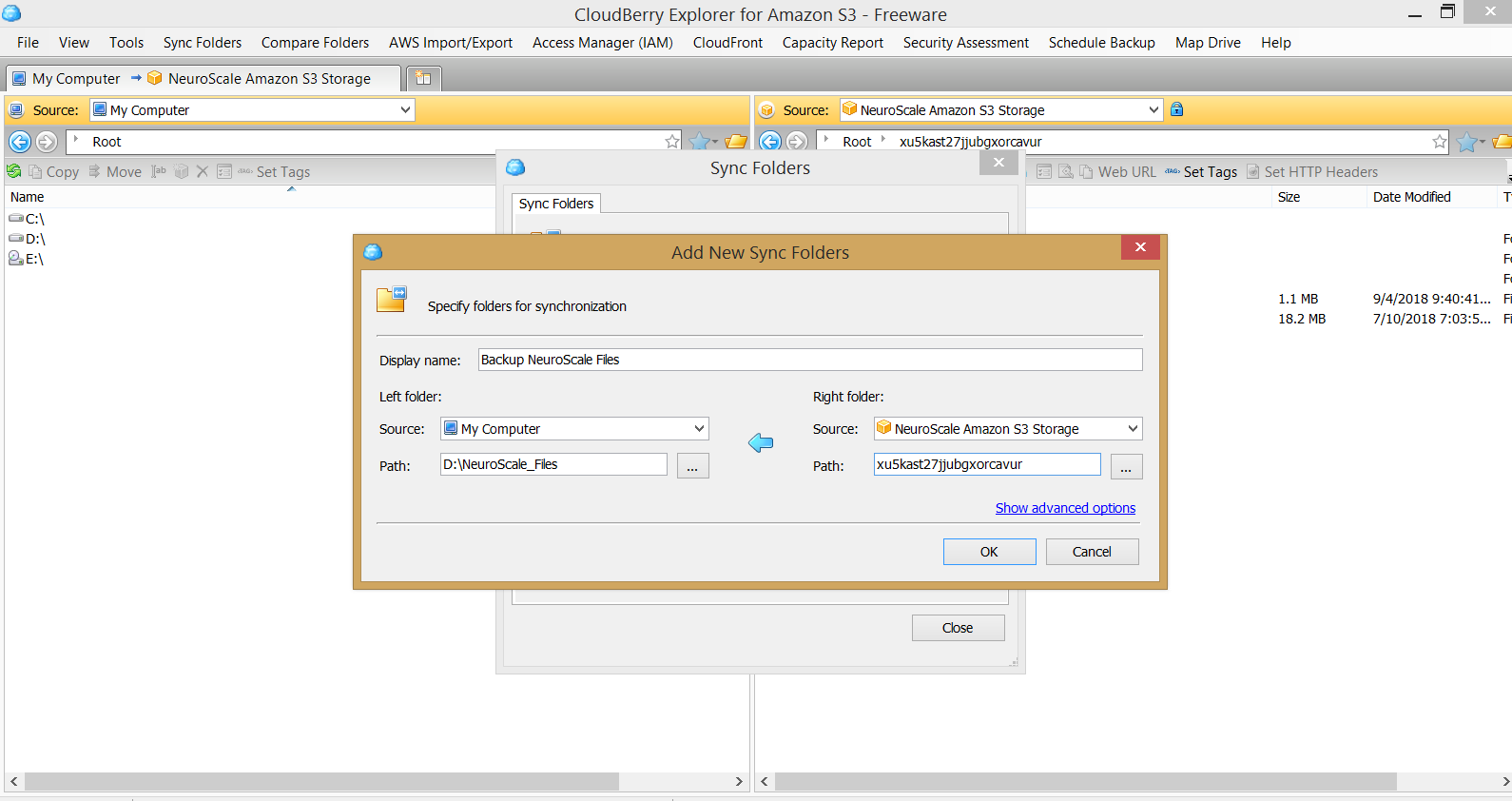1512x801 pixels.
Task: Open the Access Manager (IAM) menu
Action: click(x=603, y=43)
